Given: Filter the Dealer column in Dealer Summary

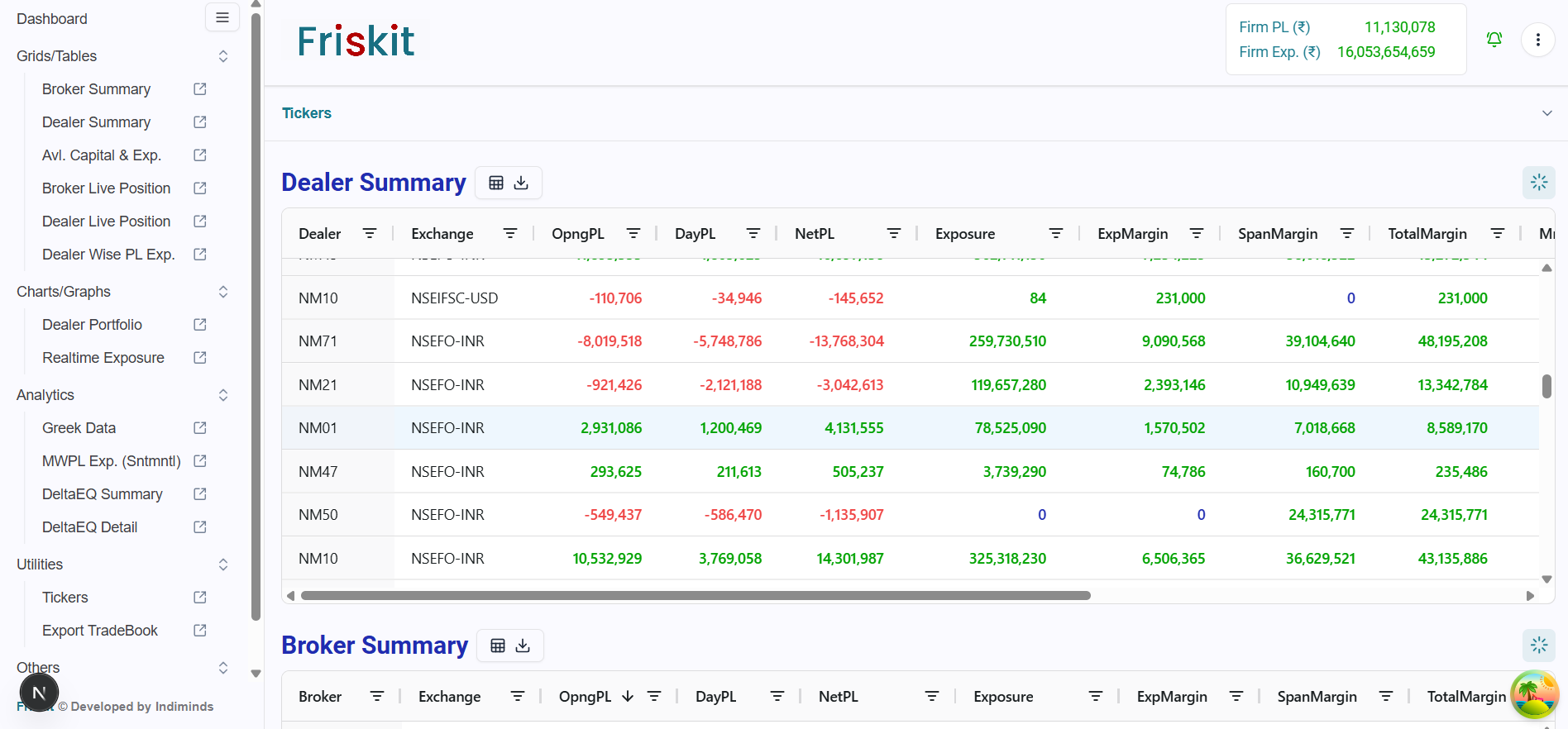Looking at the screenshot, I should click(x=370, y=234).
